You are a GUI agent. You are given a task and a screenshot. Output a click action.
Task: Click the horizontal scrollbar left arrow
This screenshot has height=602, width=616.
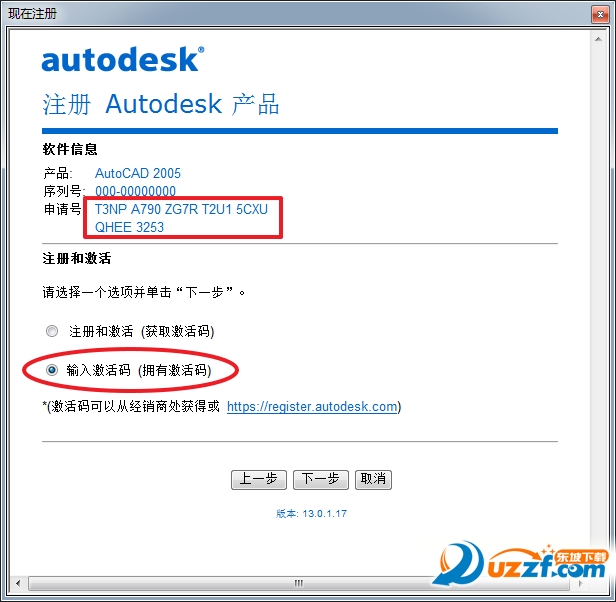[x=18, y=583]
